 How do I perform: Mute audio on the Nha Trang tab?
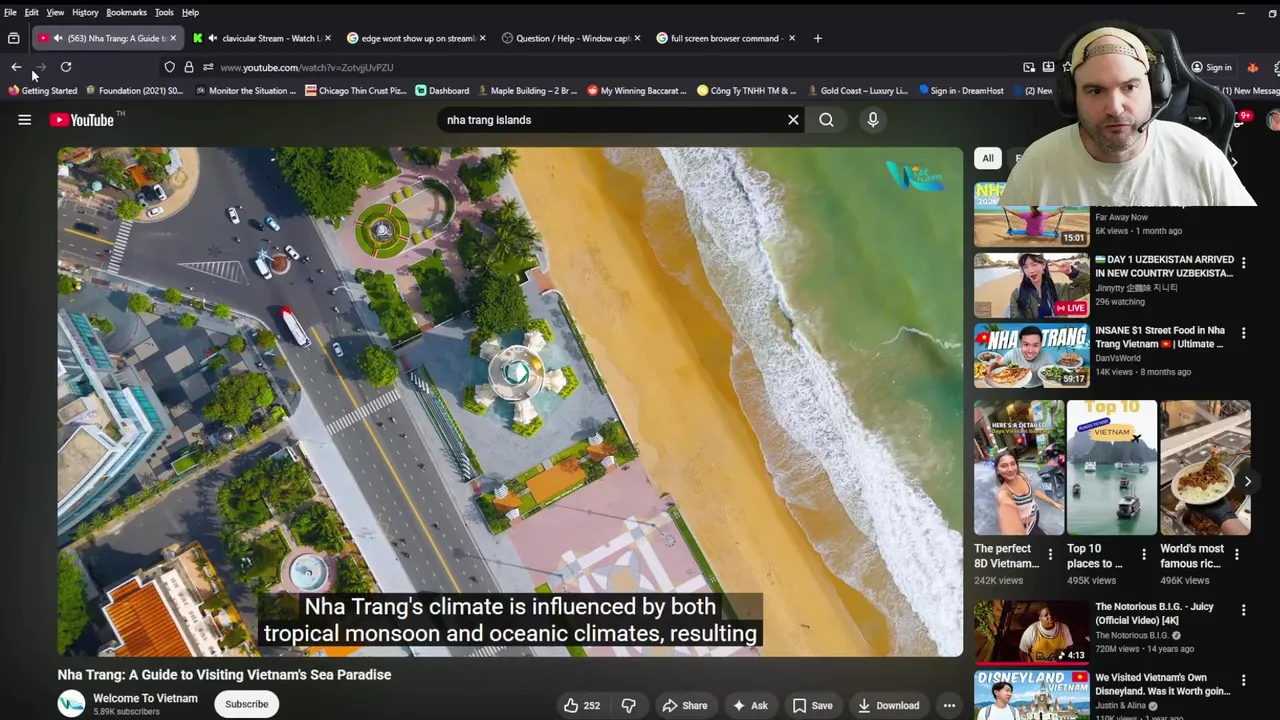58,38
